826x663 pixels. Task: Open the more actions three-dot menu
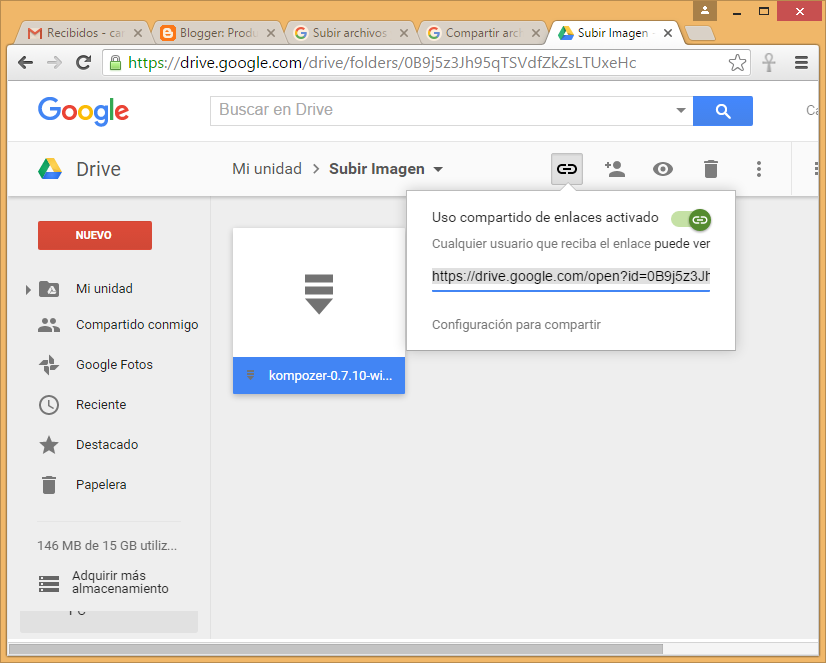coord(759,169)
